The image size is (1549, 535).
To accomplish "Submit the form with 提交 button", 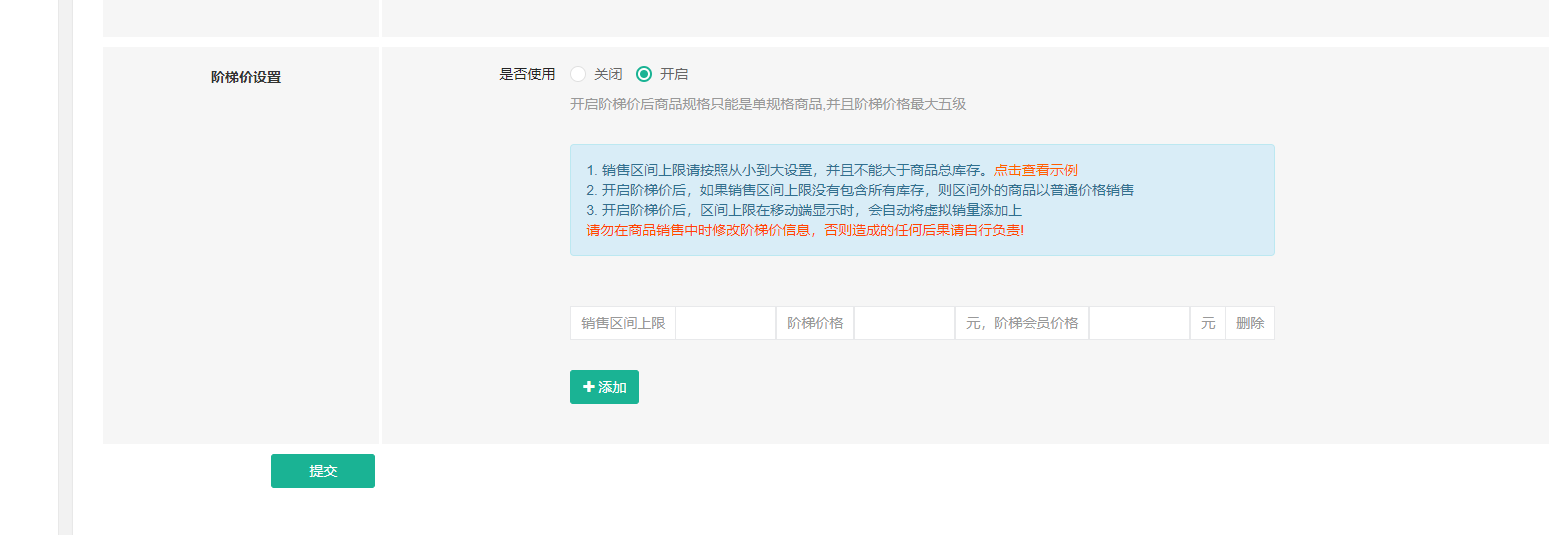I will pos(323,471).
